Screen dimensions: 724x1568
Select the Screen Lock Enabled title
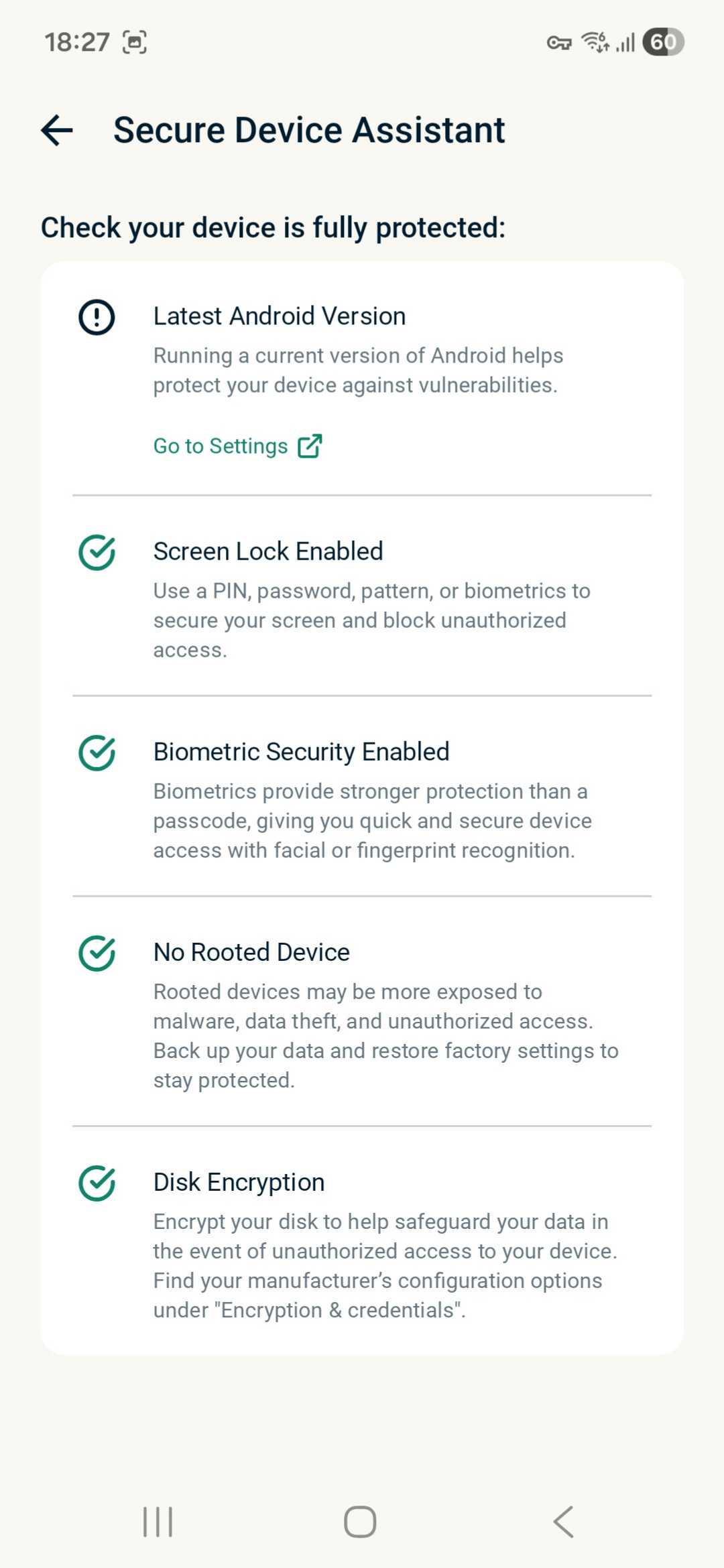coord(268,551)
